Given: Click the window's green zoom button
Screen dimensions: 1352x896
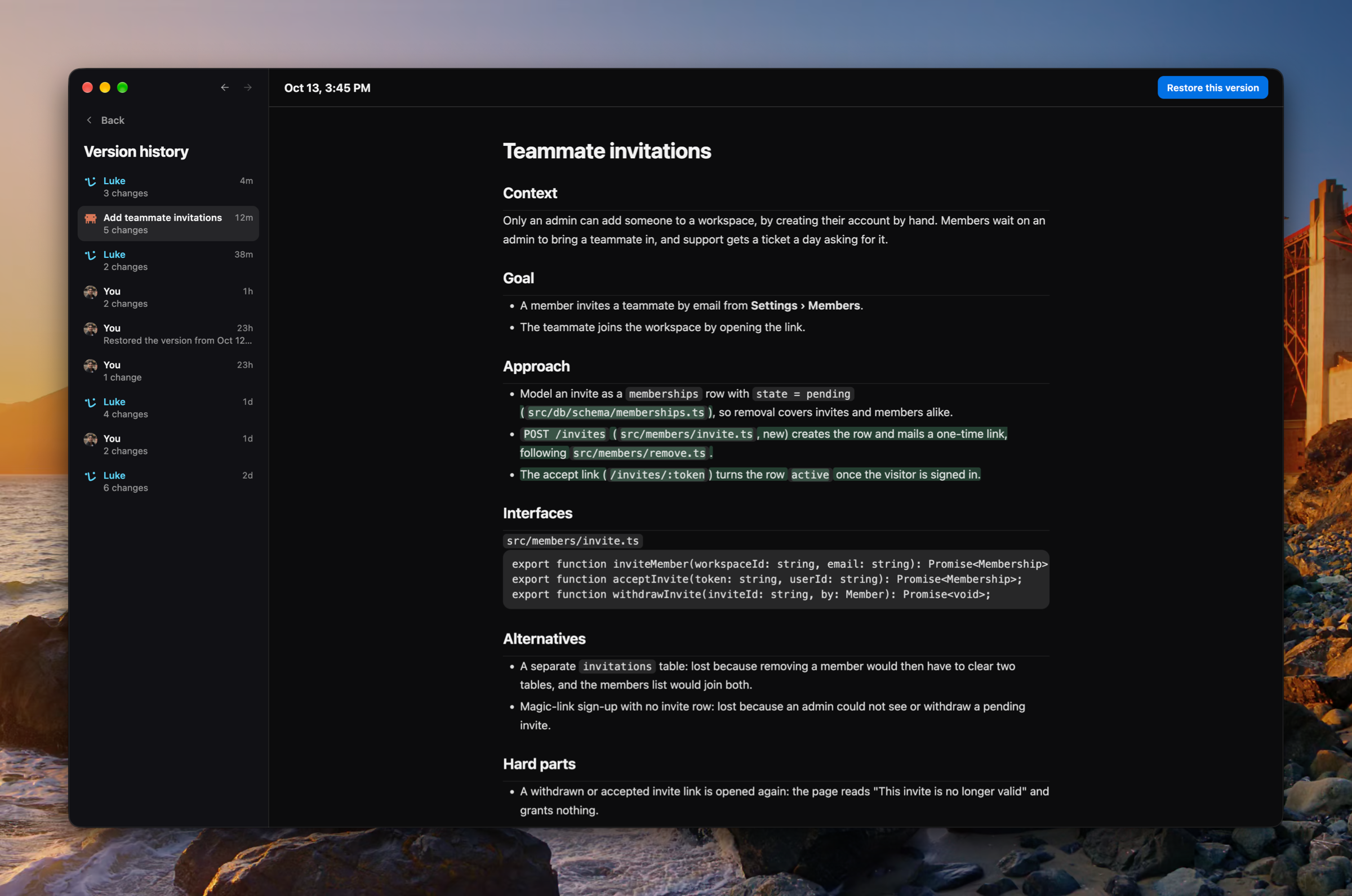Looking at the screenshot, I should point(122,87).
